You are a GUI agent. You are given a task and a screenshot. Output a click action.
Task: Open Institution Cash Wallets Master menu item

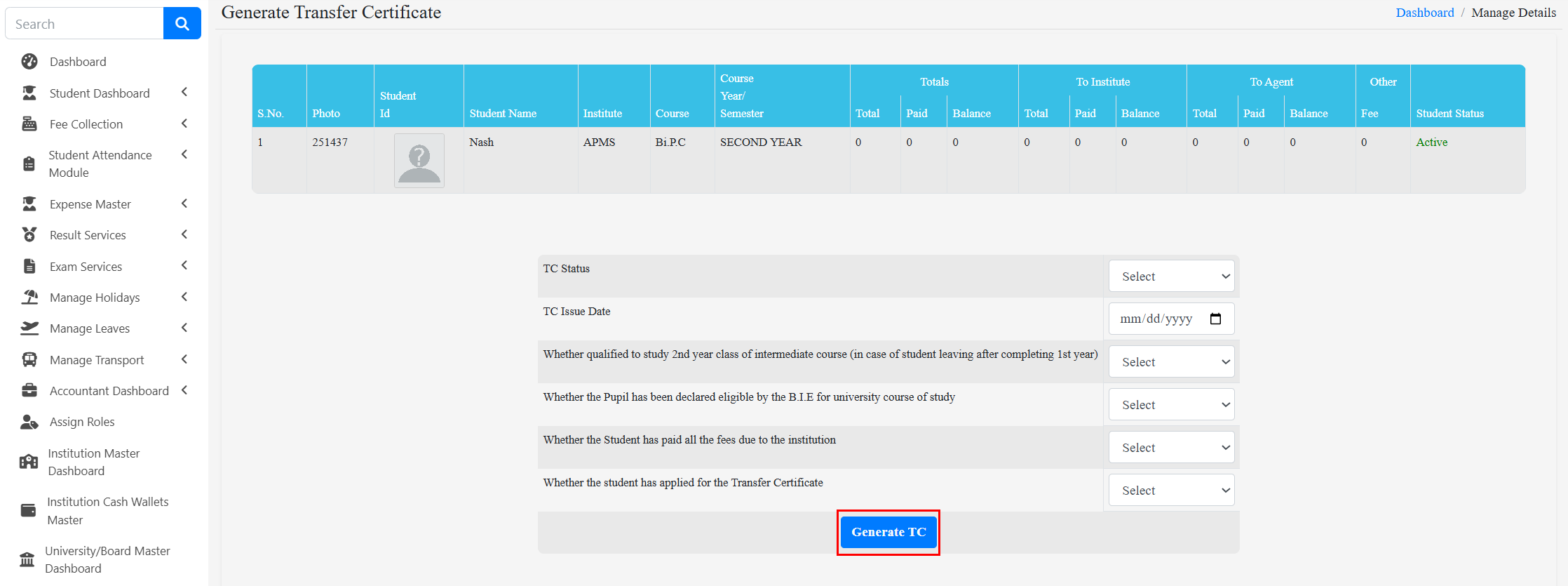107,511
